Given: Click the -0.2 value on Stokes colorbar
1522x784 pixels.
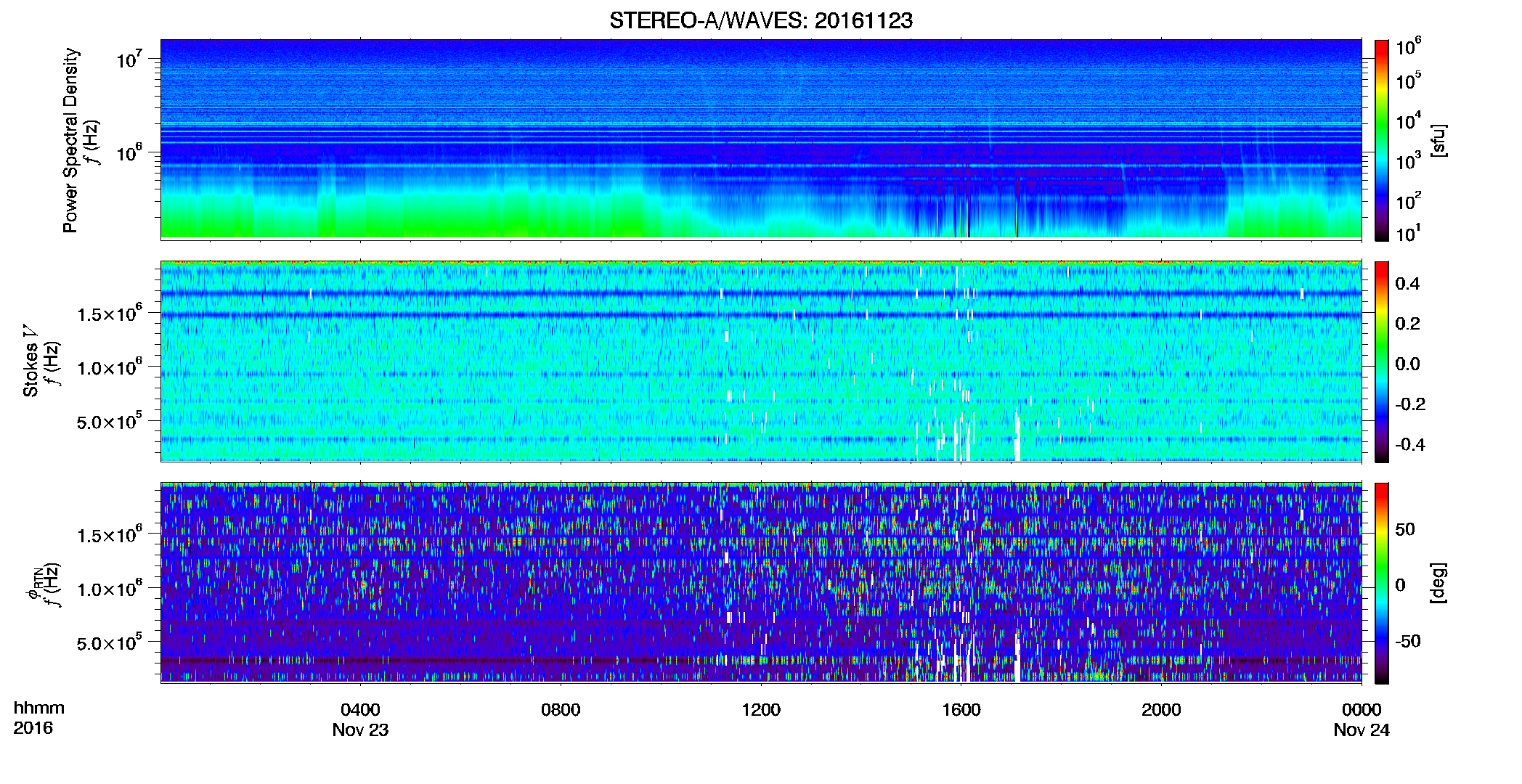Looking at the screenshot, I should click(1410, 404).
